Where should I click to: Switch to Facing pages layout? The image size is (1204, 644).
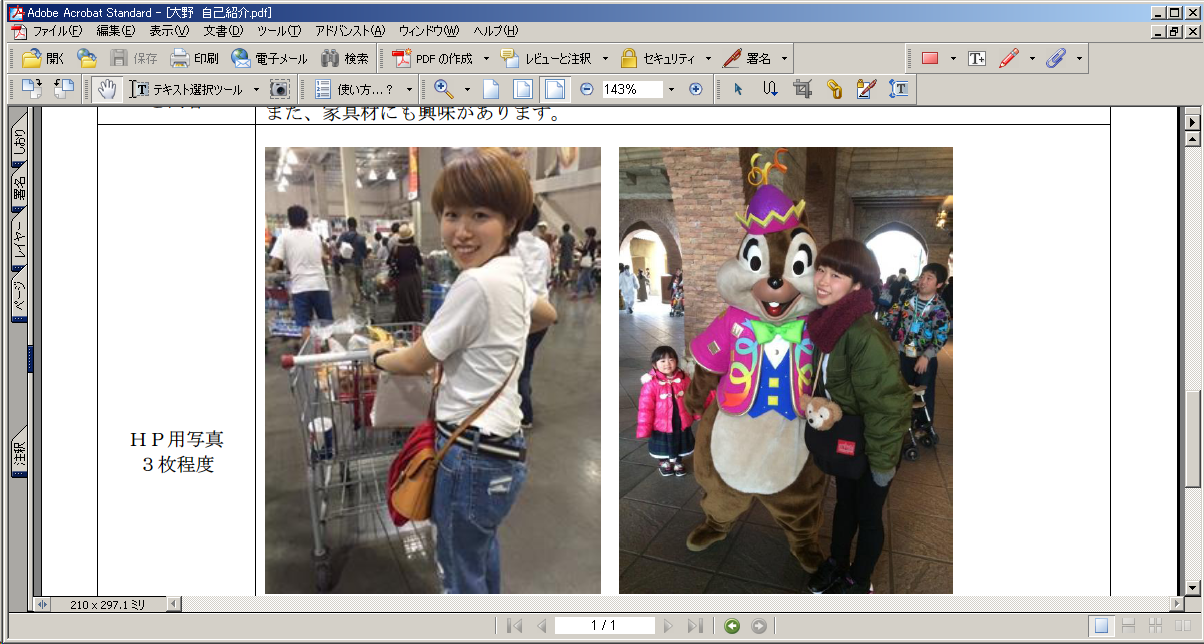click(x=1183, y=626)
